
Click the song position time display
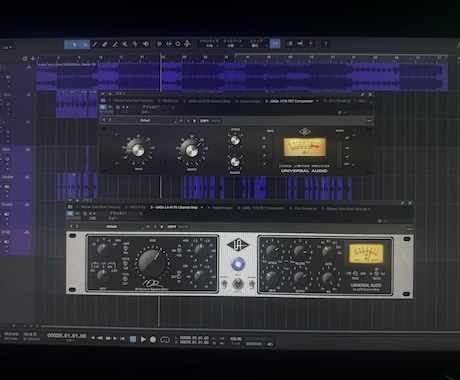66,336
